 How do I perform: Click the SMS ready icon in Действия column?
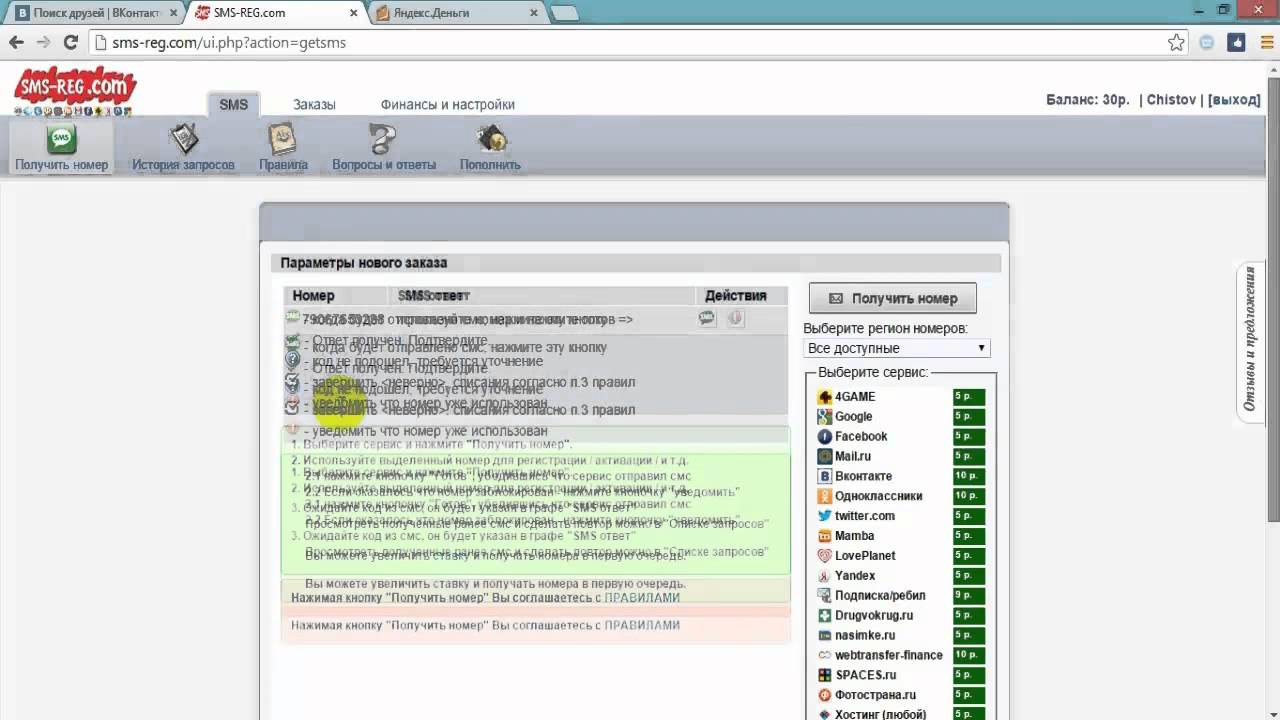[x=707, y=318]
